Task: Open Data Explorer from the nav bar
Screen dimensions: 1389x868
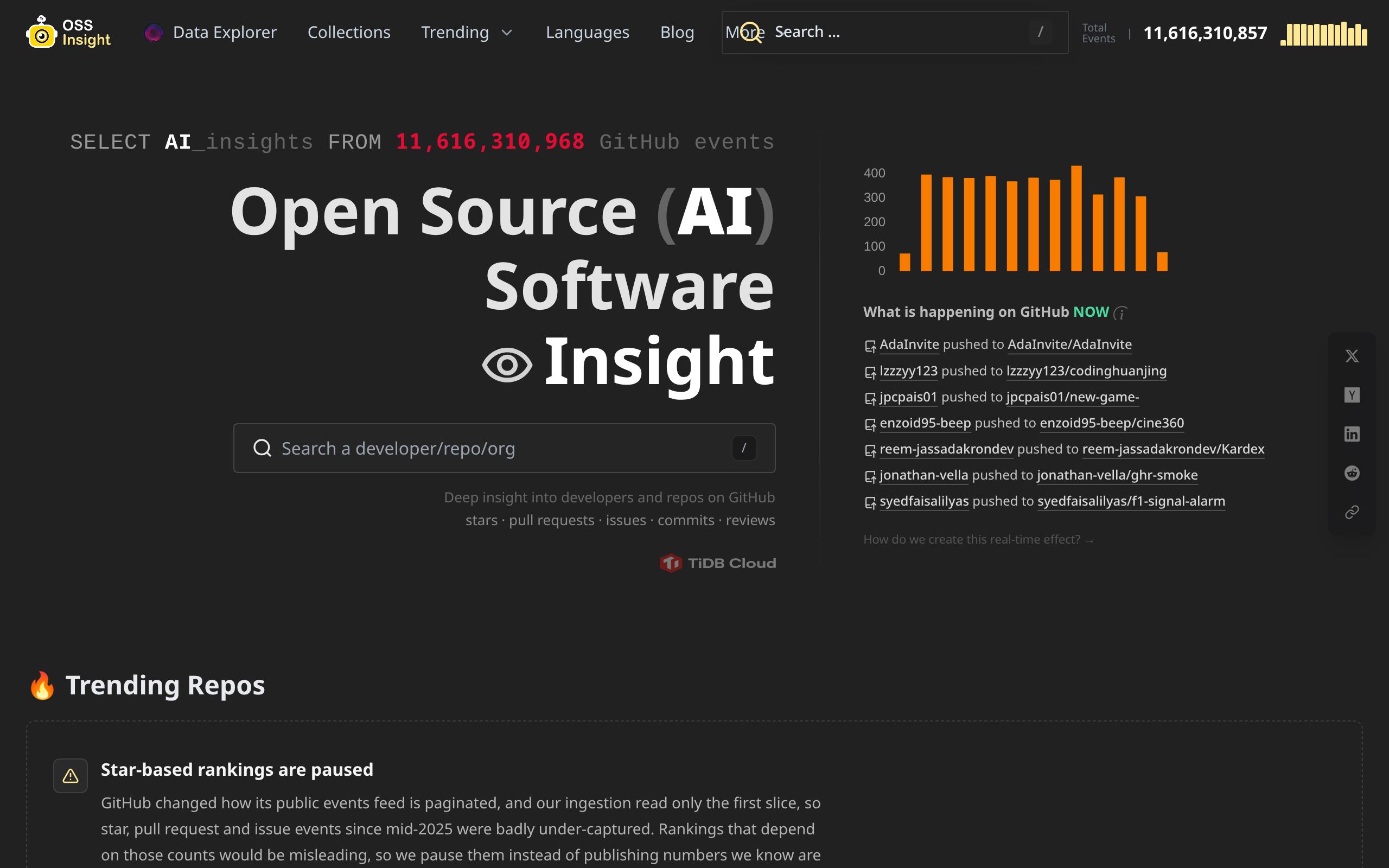Action: pos(210,32)
